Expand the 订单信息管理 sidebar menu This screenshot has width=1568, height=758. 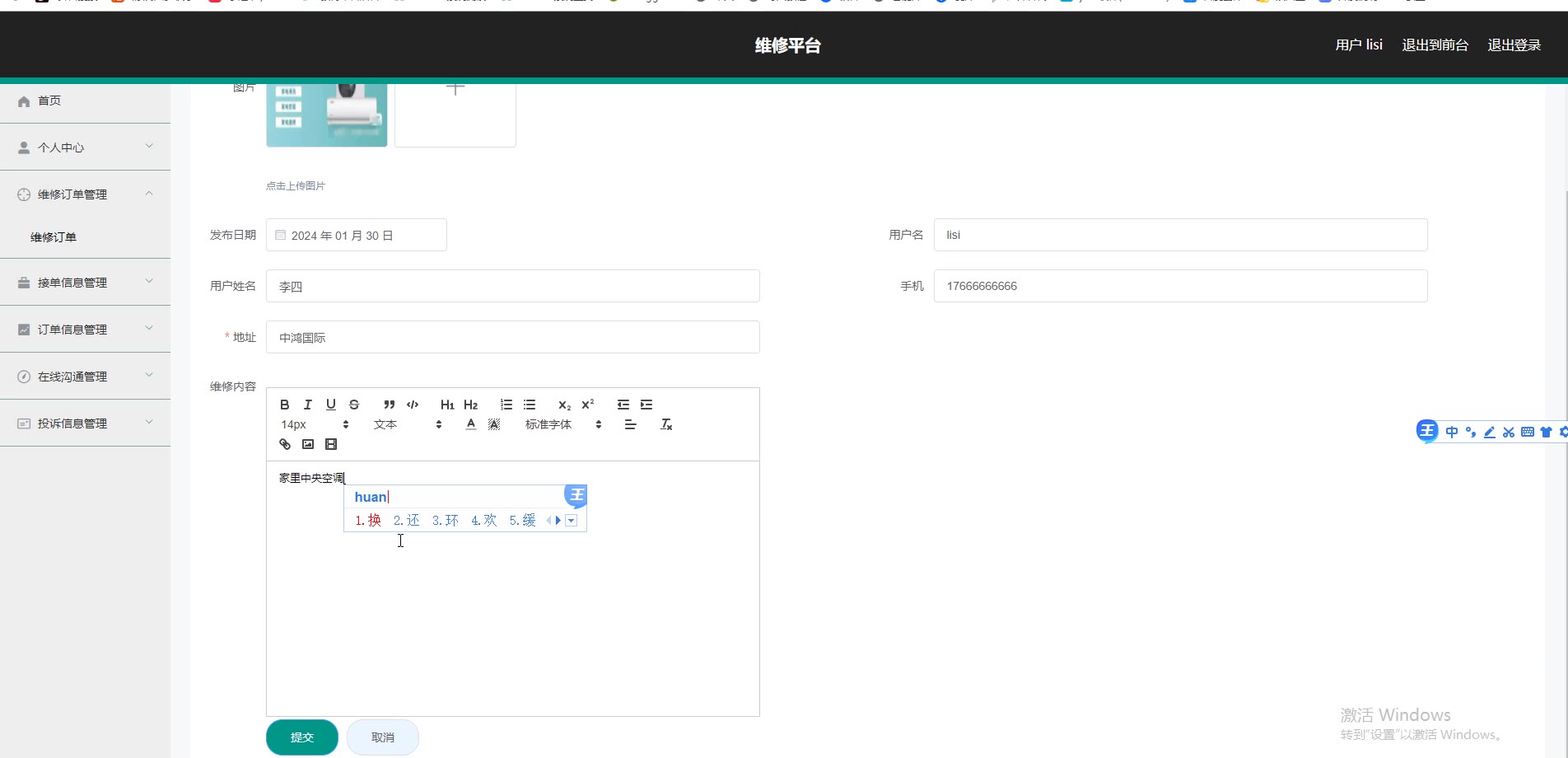coord(85,330)
